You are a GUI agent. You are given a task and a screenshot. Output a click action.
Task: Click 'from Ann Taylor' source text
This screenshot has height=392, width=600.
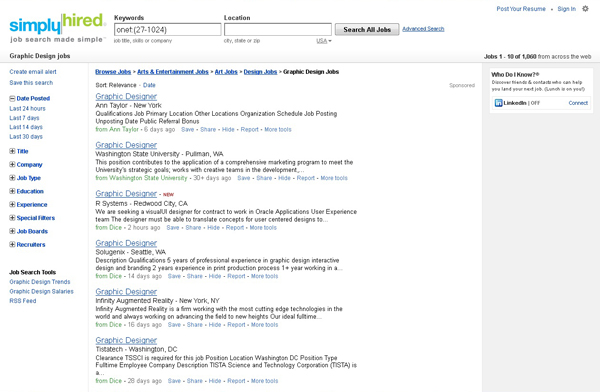pyautogui.click(x=117, y=129)
